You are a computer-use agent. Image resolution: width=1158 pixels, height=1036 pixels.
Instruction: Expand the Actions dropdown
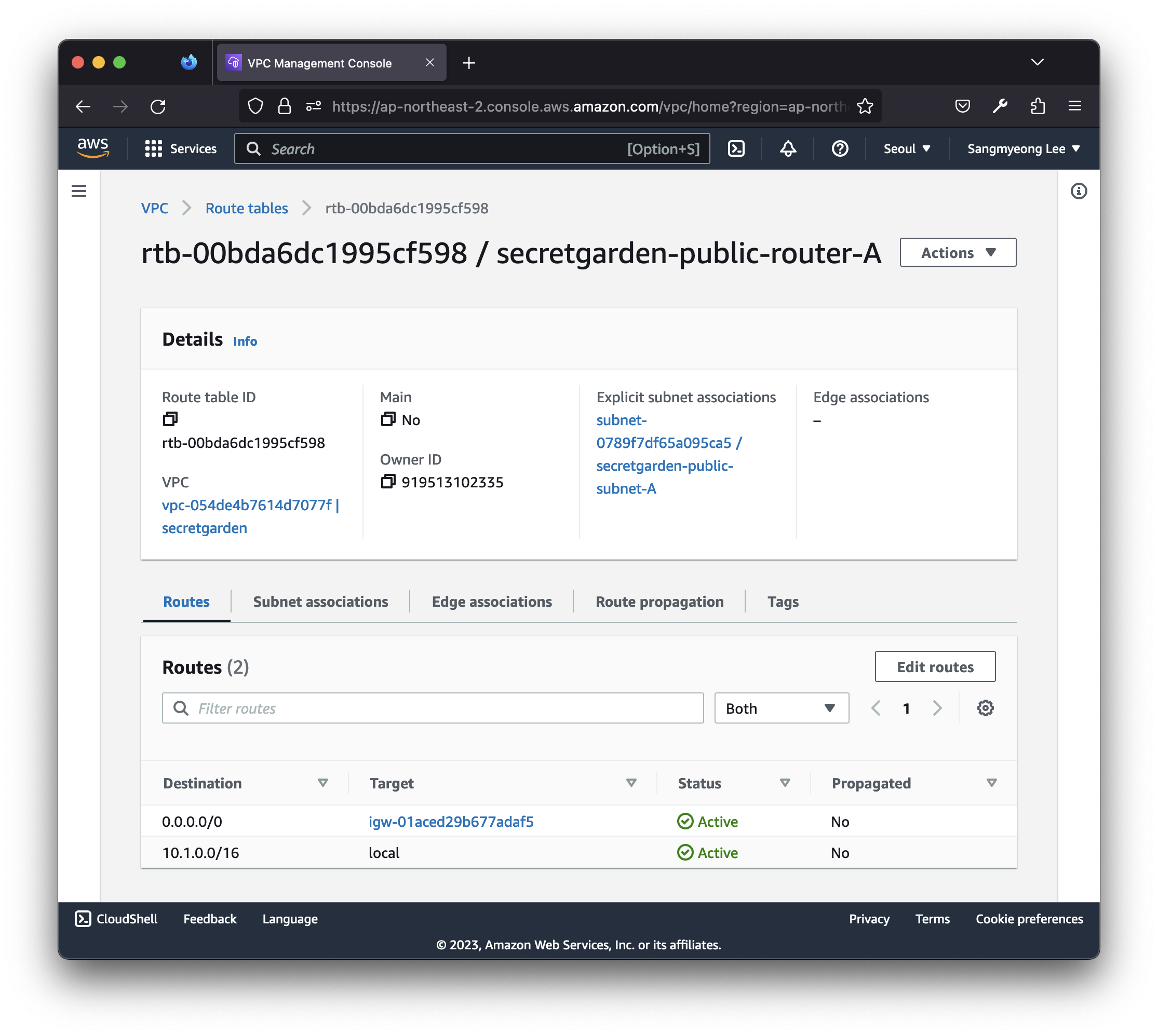(x=958, y=252)
